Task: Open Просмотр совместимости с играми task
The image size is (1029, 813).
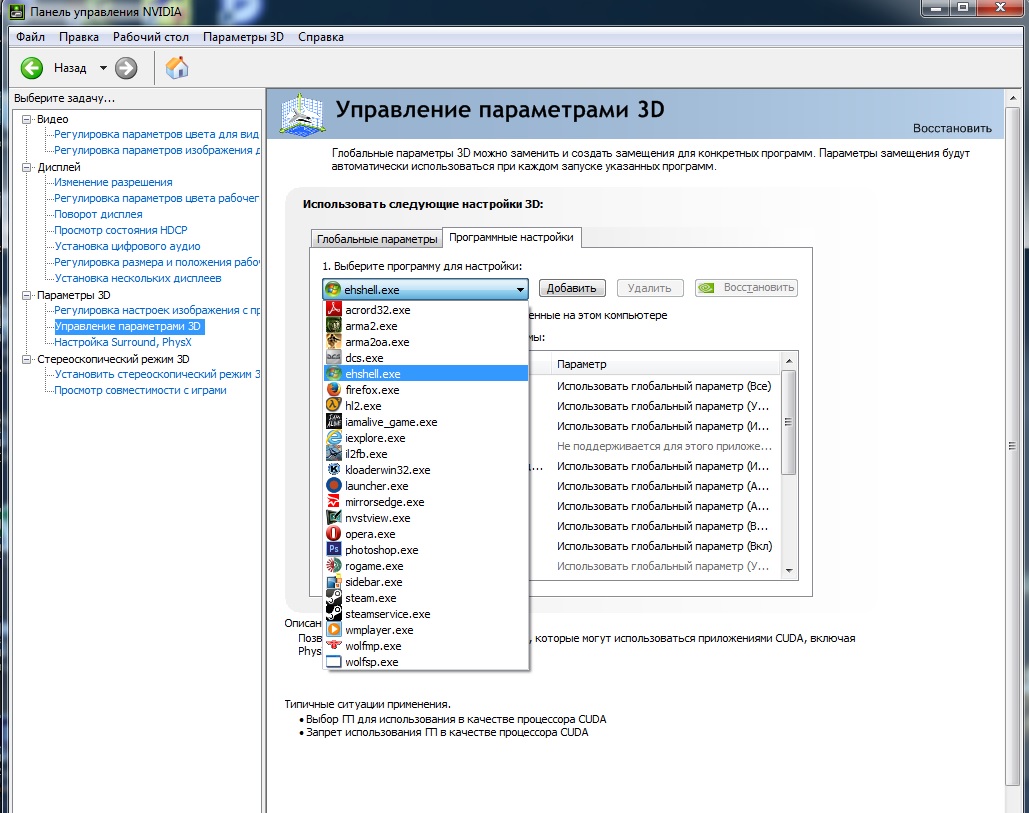Action: coord(140,390)
